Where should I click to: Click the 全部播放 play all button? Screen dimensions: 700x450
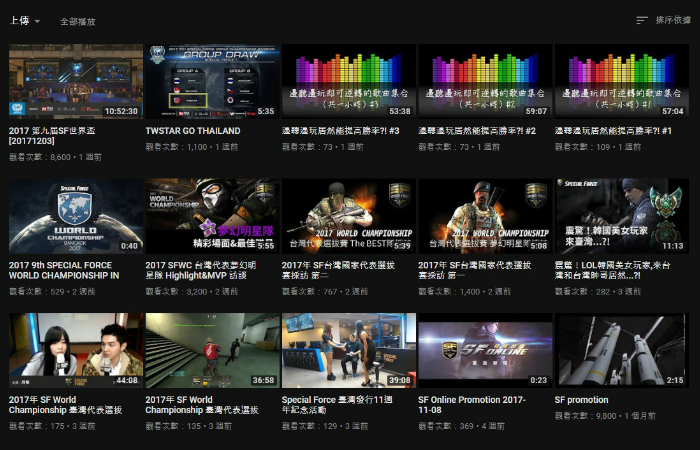tap(78, 21)
